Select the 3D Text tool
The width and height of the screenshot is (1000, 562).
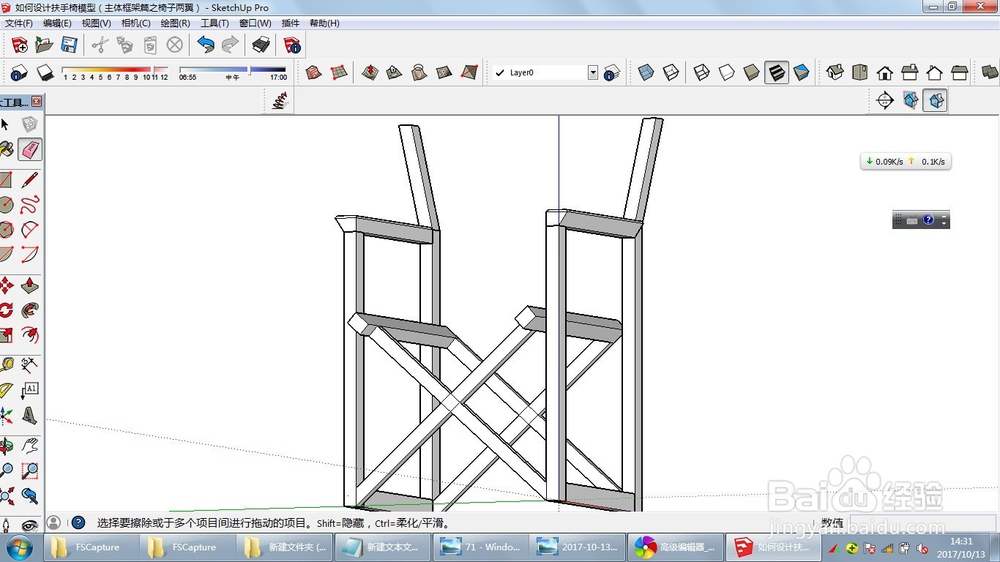pos(29,416)
